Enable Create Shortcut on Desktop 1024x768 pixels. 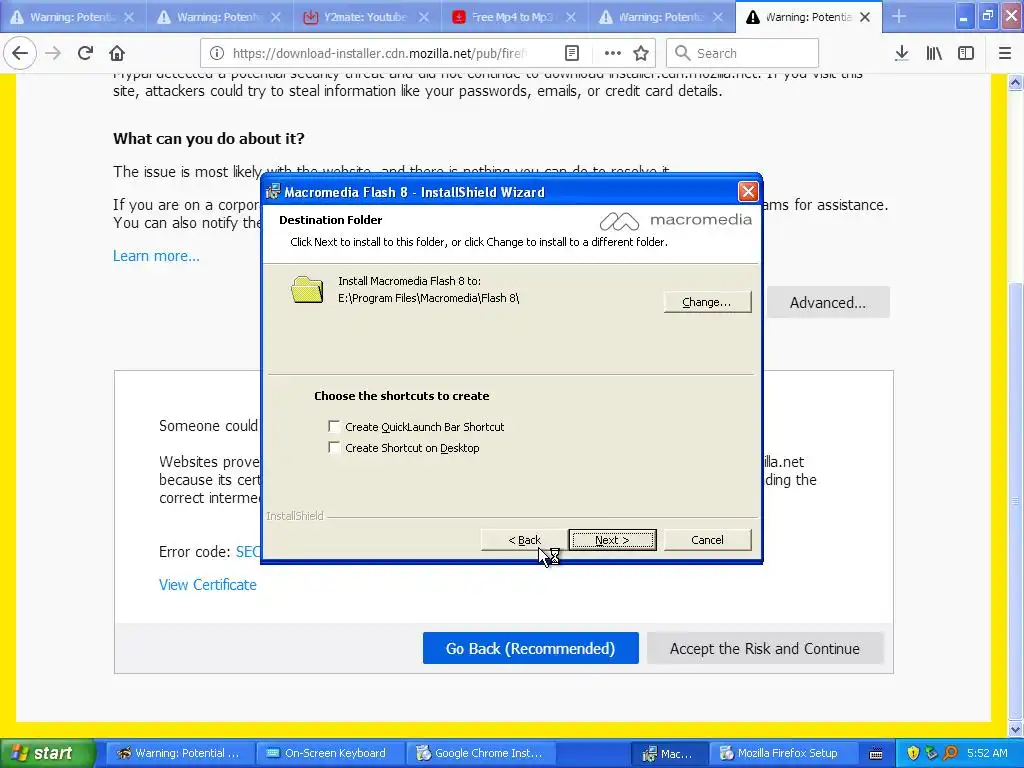(x=334, y=447)
